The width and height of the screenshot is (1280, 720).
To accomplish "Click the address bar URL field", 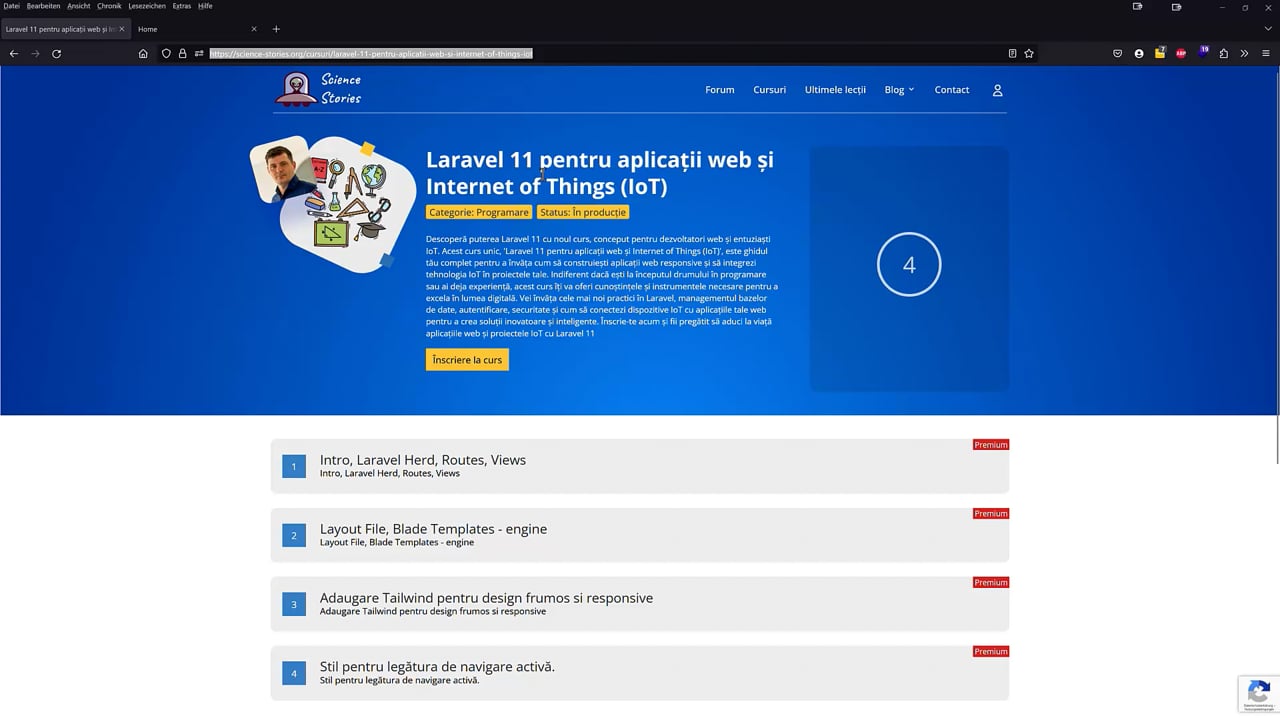I will tap(600, 54).
